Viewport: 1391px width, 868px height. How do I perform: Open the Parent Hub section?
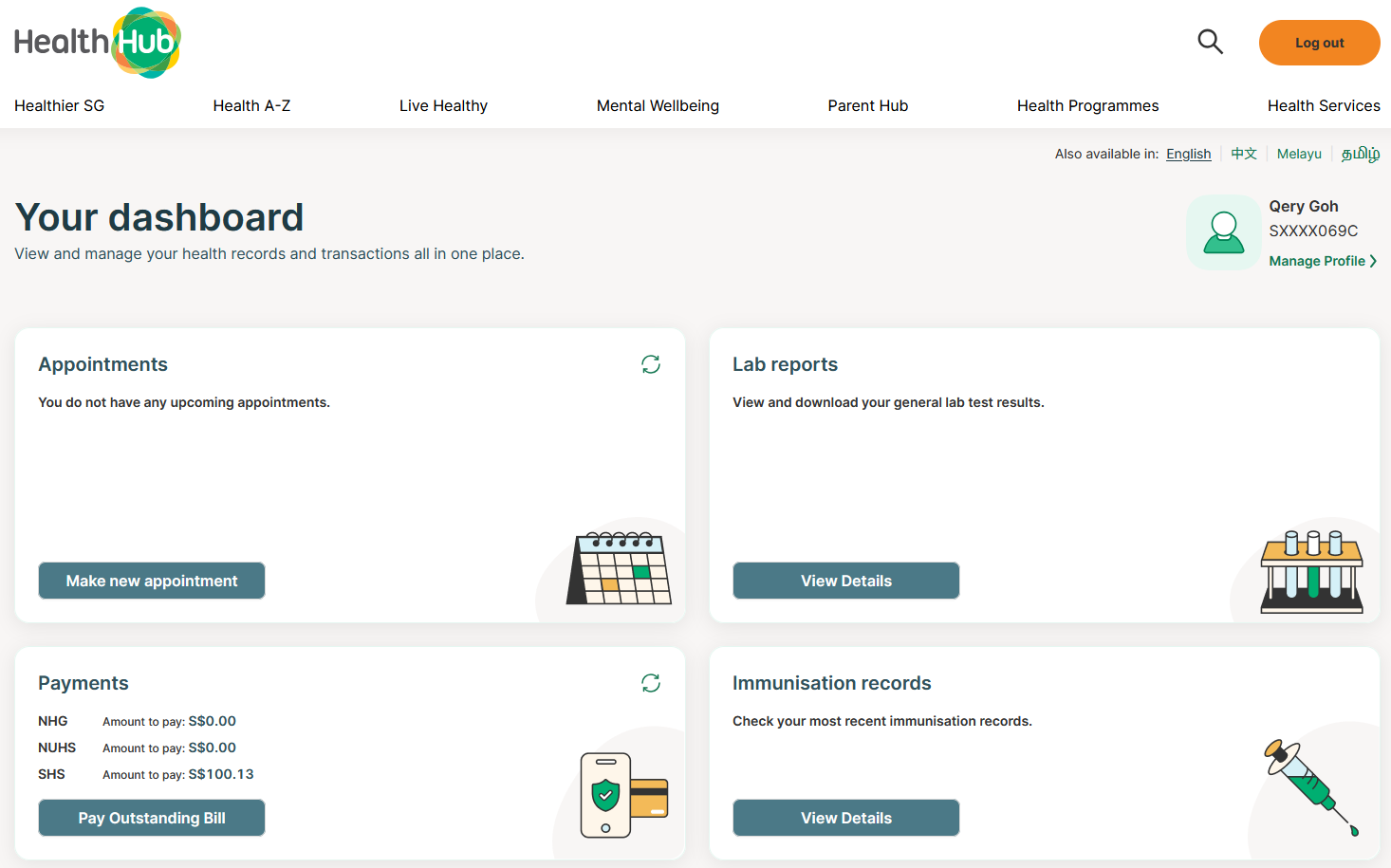point(867,105)
